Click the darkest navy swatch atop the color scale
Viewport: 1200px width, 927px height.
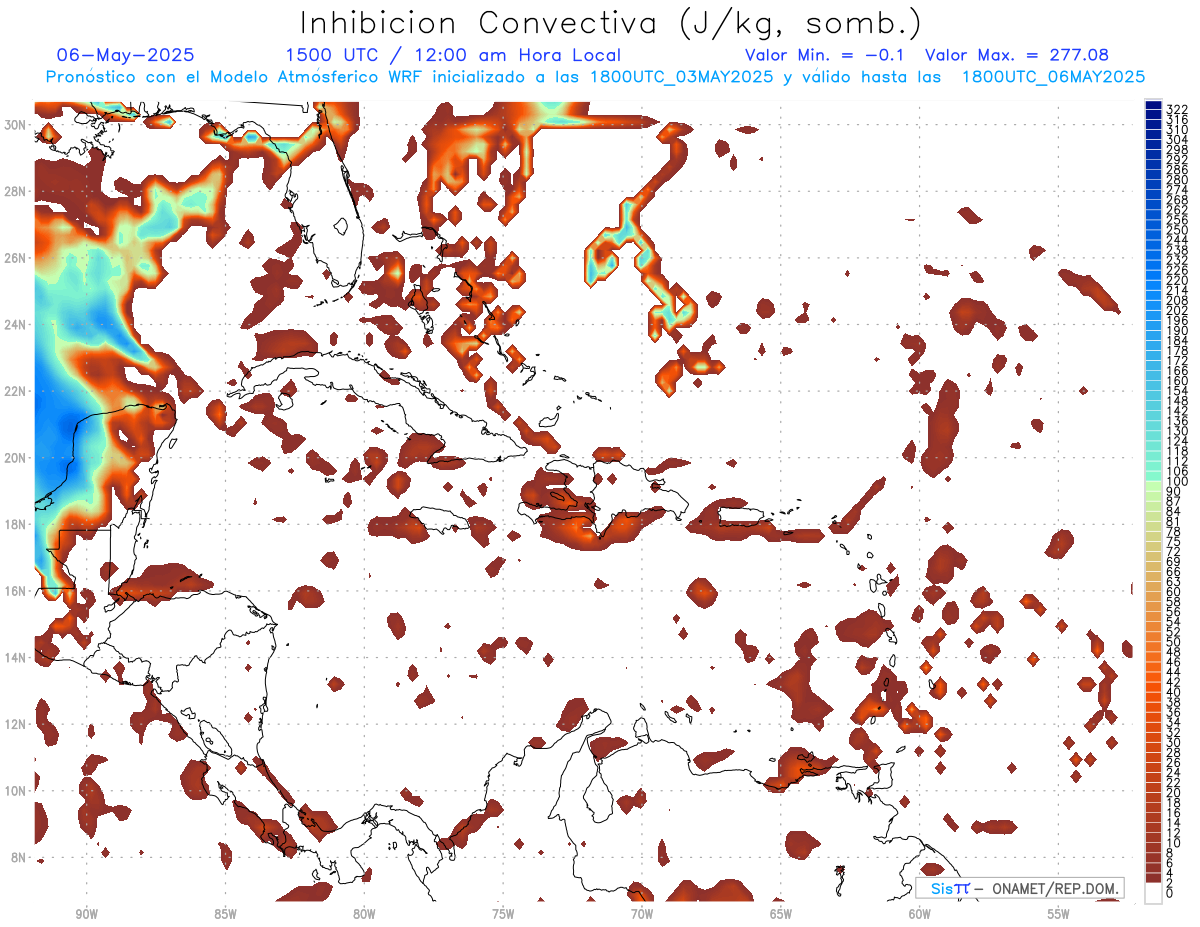tap(1153, 105)
